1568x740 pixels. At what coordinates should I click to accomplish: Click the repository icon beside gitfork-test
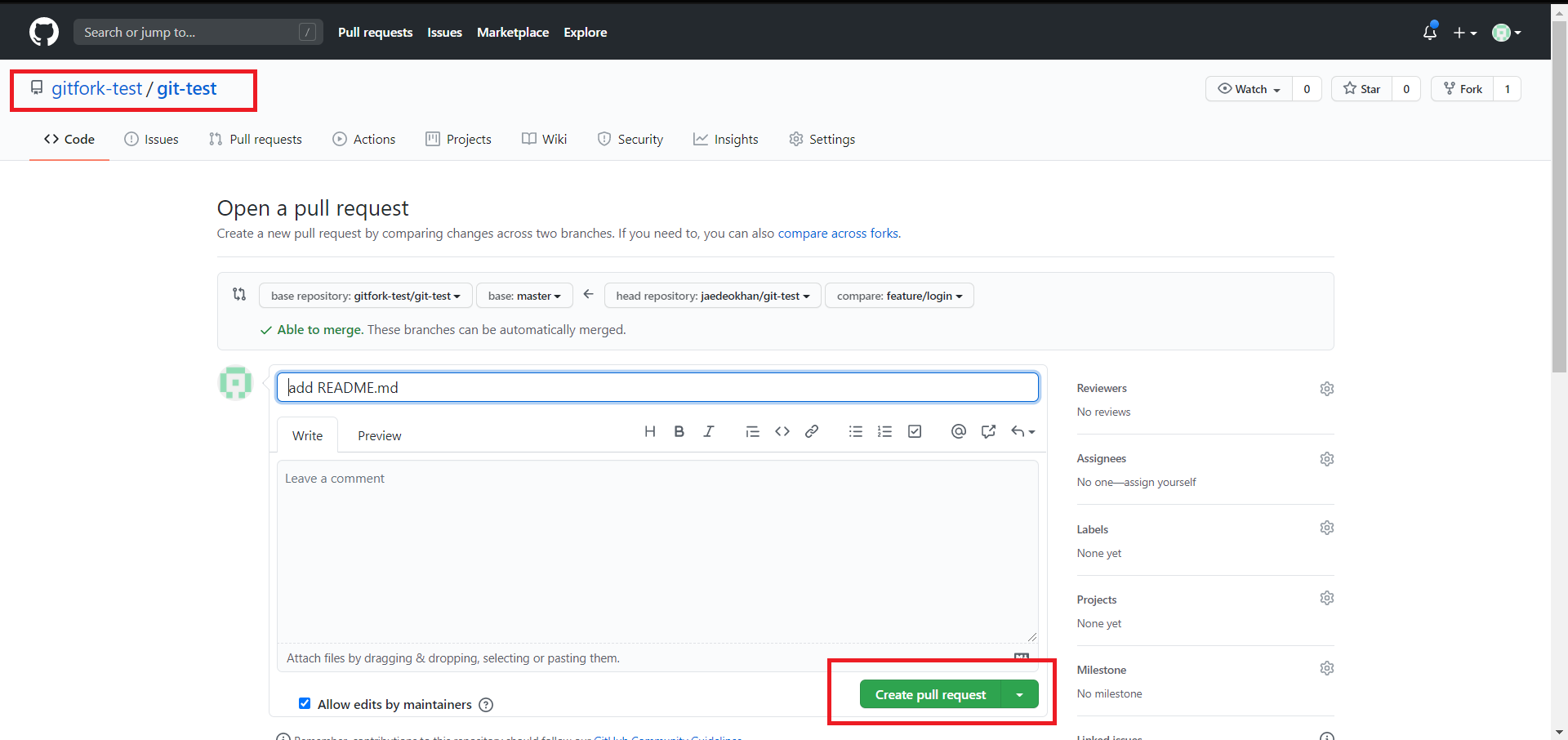pos(37,87)
